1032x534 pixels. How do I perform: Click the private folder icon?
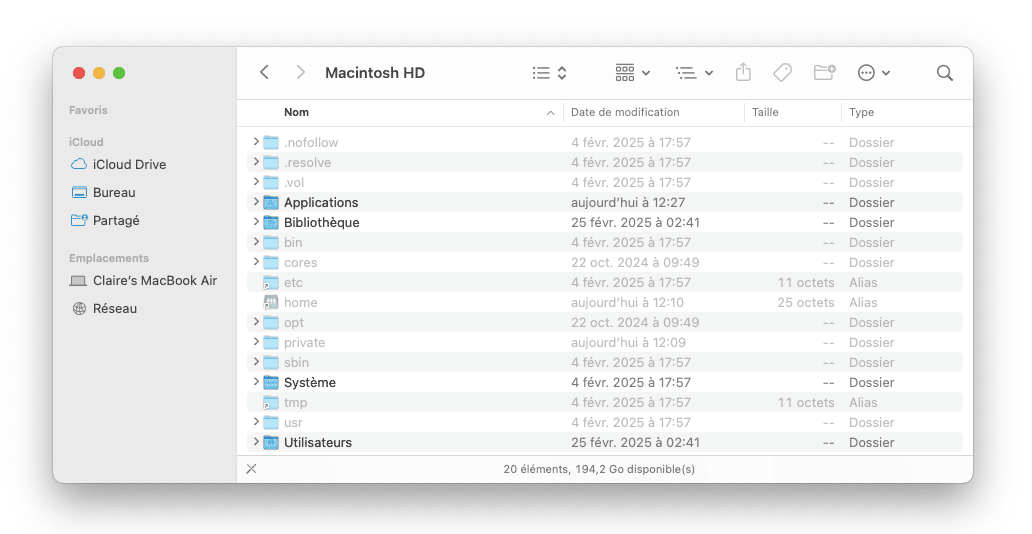[271, 342]
